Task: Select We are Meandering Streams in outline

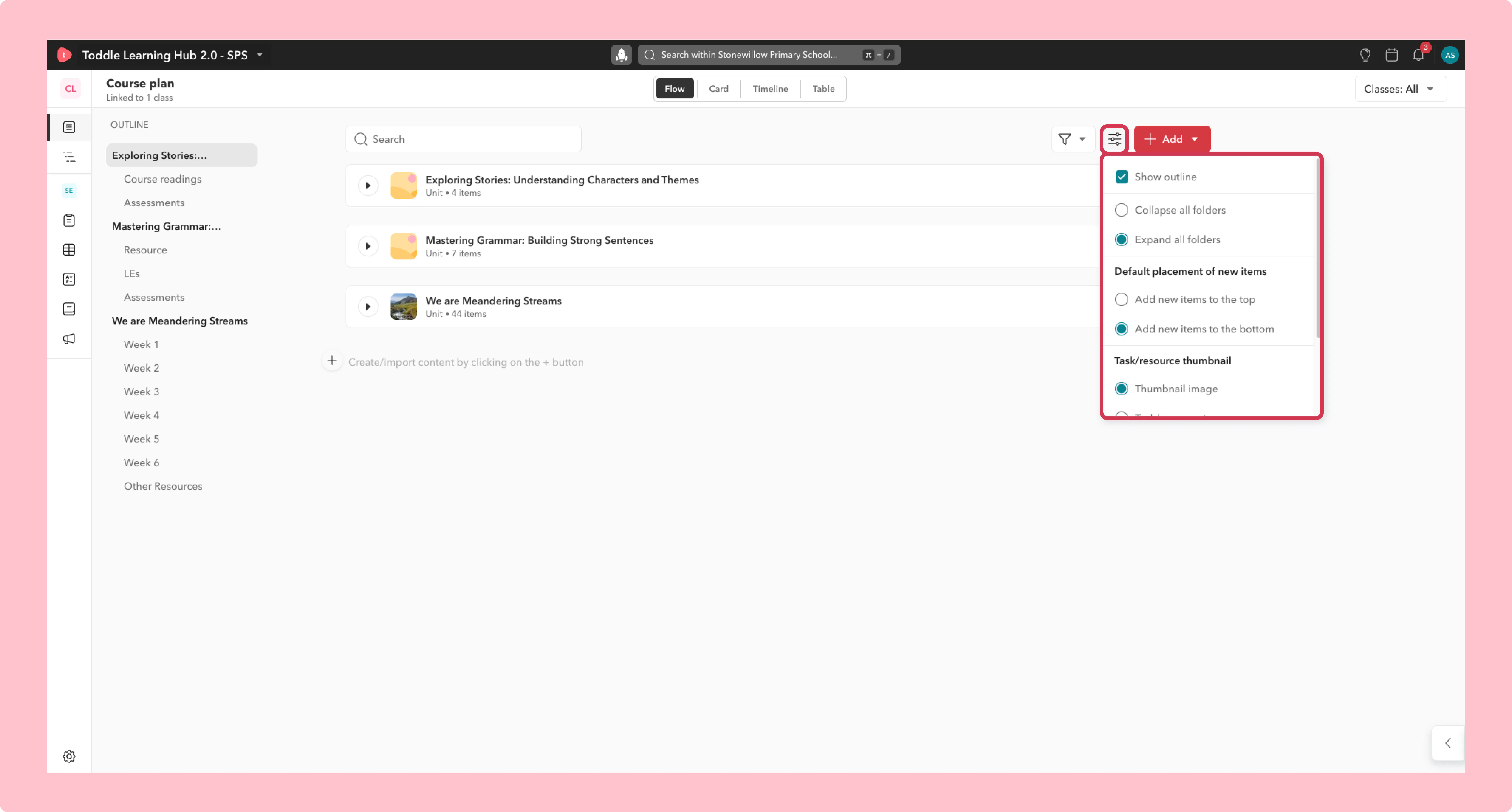Action: (180, 321)
